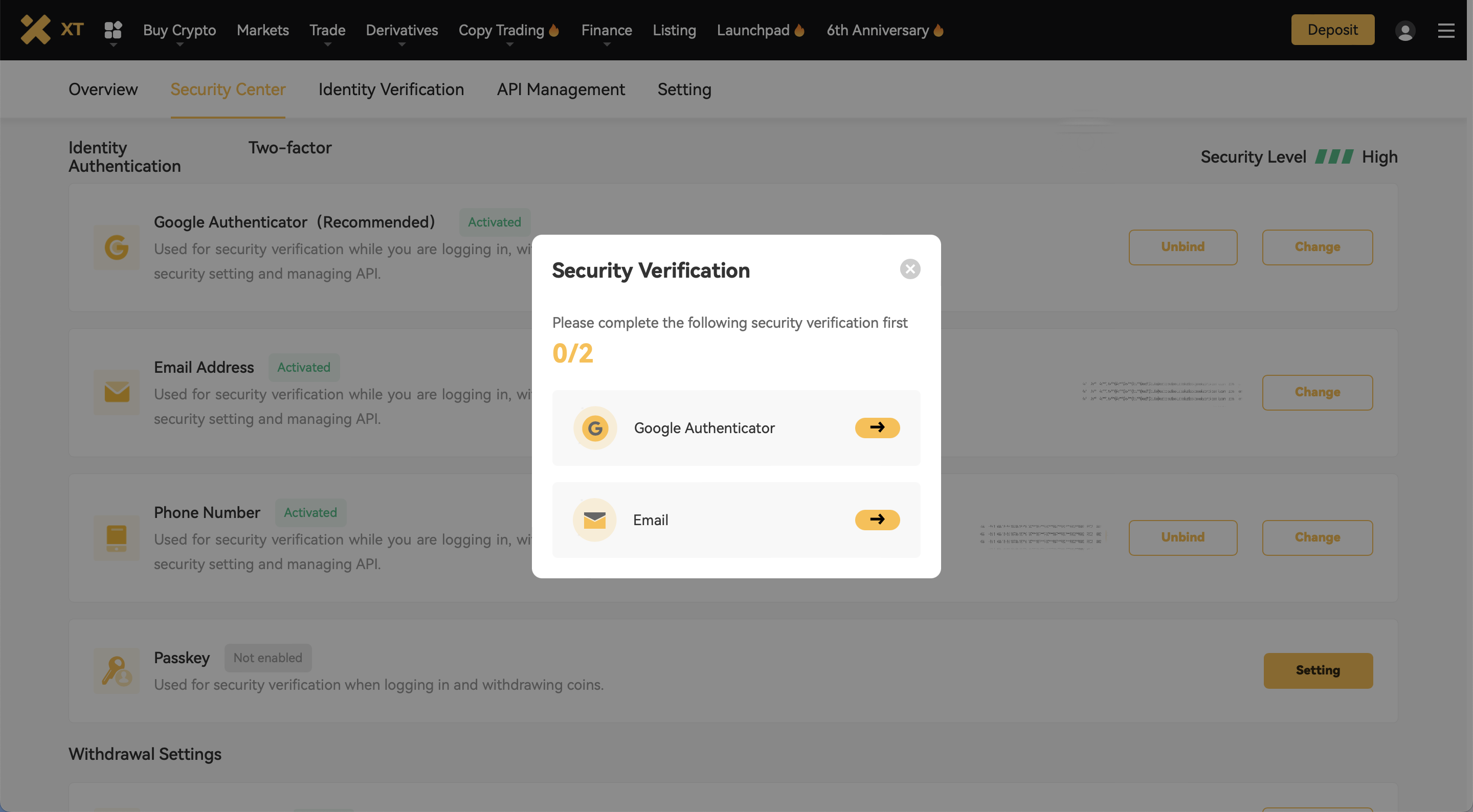Viewport: 1473px width, 812px height.
Task: Click the Security Level indicator bars
Action: pos(1334,156)
